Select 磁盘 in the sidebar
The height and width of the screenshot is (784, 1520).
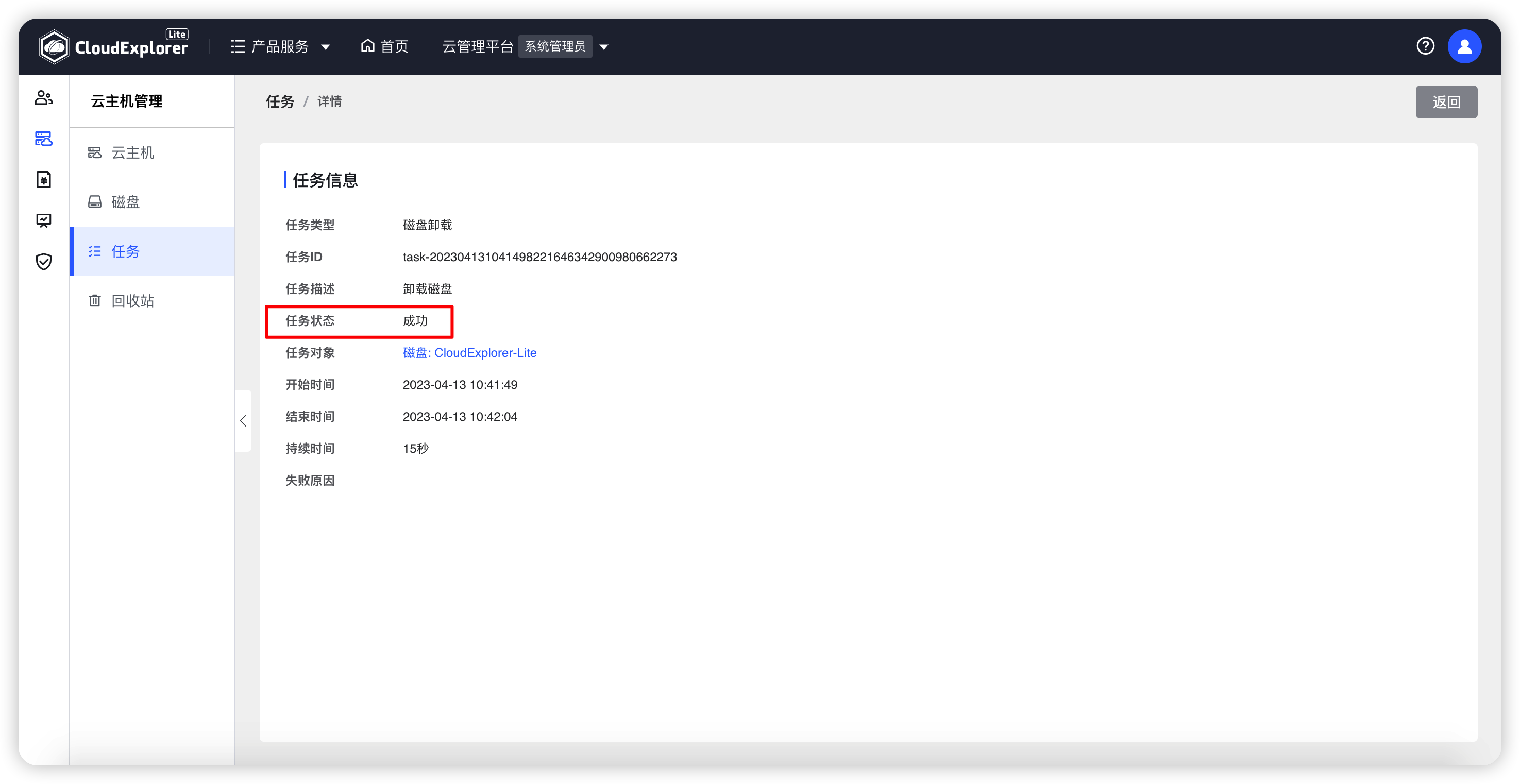point(152,202)
